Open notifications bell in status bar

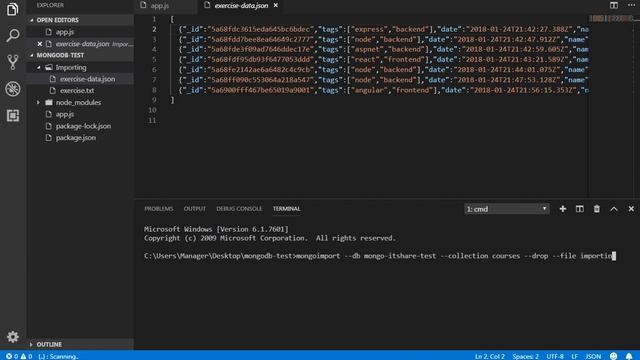coord(629,356)
